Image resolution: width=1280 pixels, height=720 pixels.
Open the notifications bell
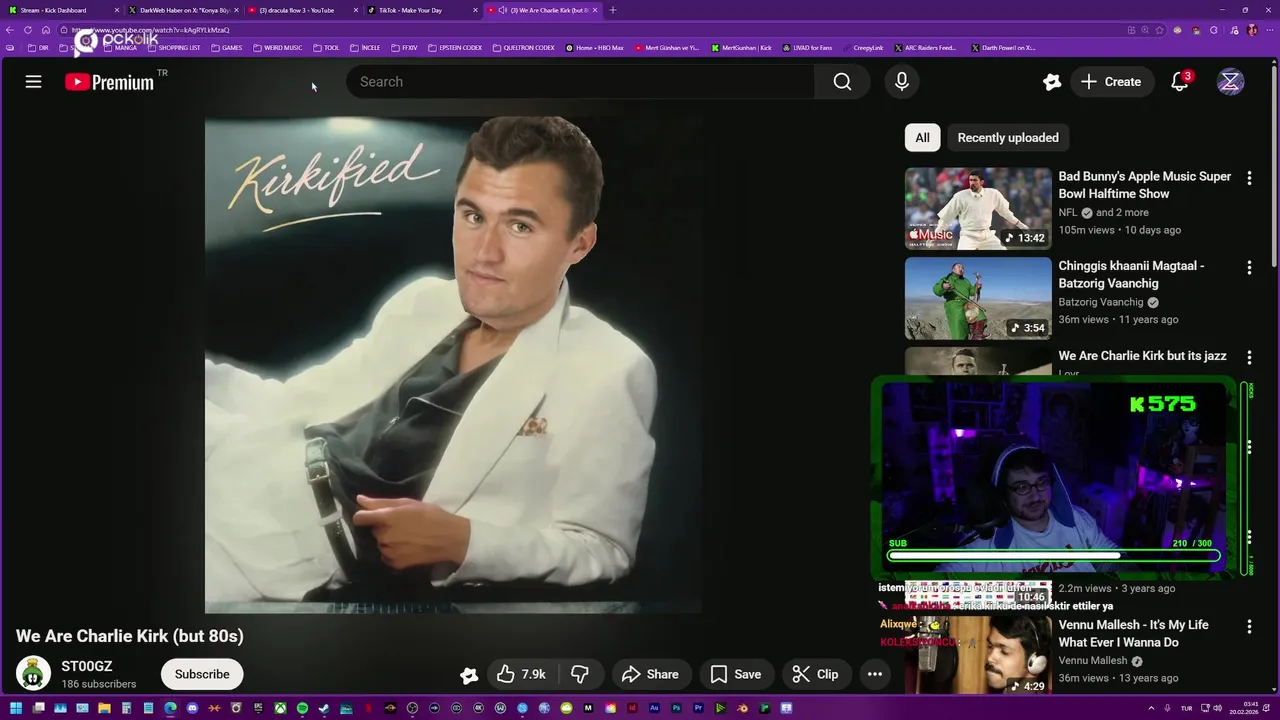click(1180, 82)
